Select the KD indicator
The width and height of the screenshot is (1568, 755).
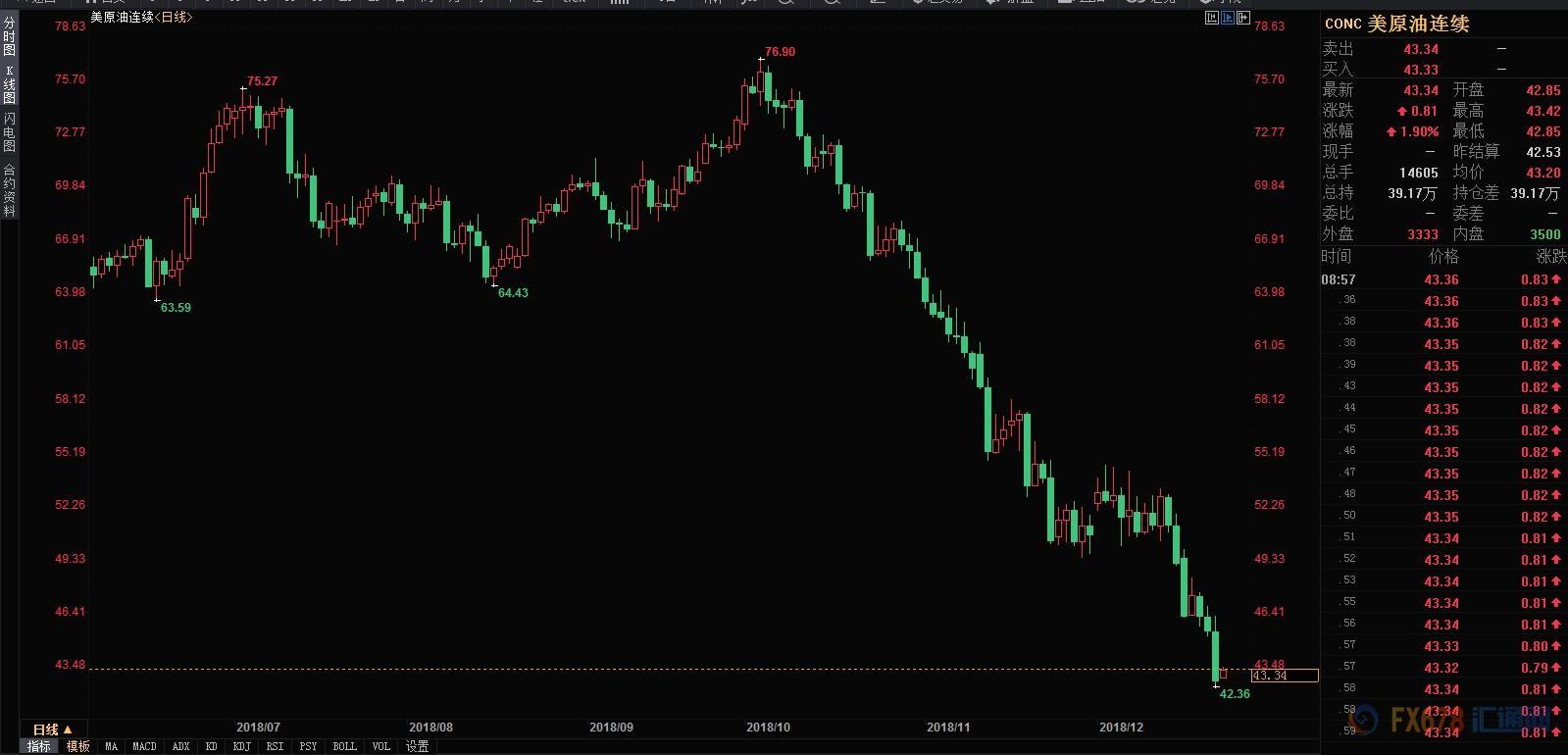[x=211, y=746]
